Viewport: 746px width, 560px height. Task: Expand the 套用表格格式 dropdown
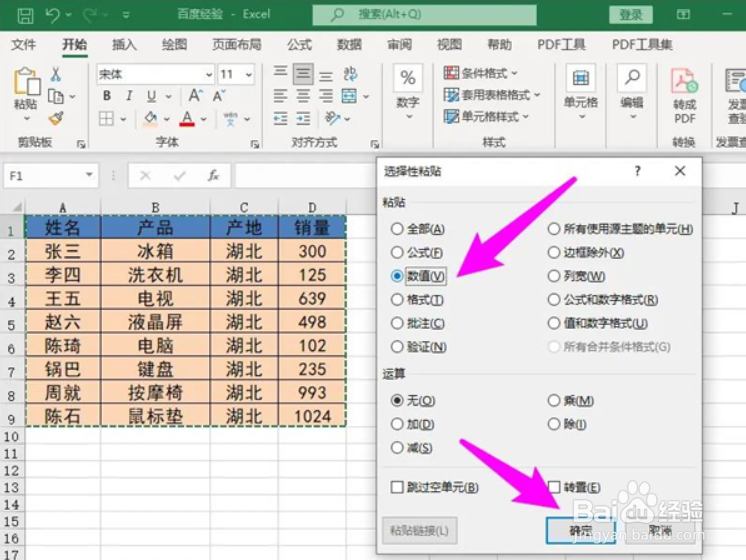point(537,95)
